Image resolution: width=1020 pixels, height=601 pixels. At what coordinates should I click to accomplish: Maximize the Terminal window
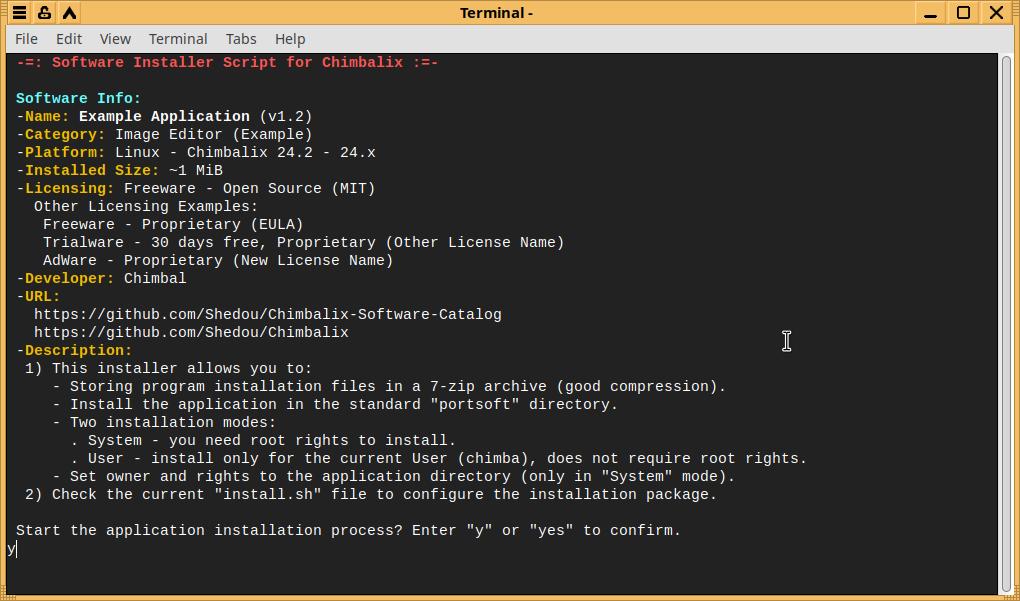pos(963,13)
